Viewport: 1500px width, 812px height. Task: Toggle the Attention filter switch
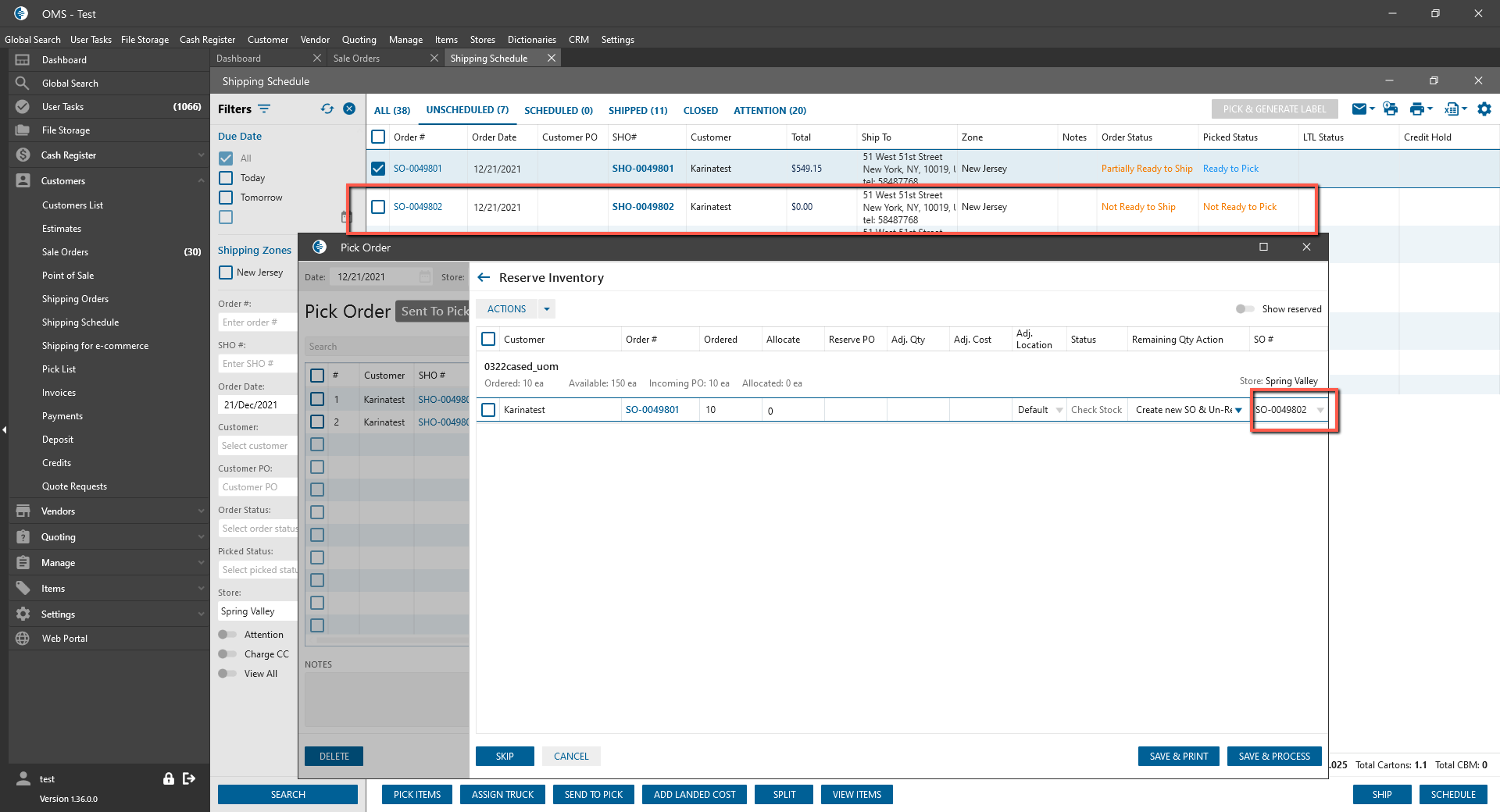[227, 635]
